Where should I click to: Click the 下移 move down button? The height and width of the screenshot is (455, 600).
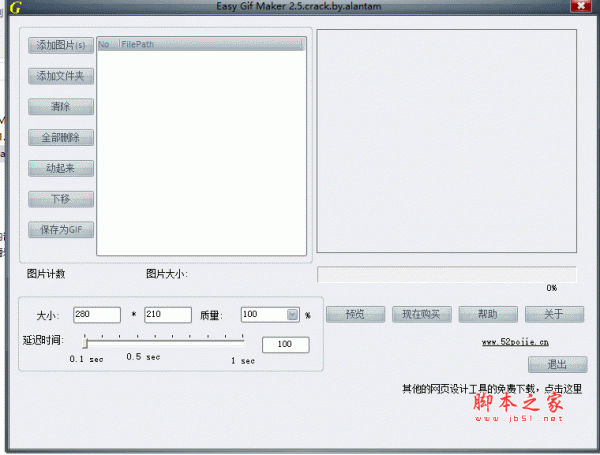pyautogui.click(x=61, y=199)
